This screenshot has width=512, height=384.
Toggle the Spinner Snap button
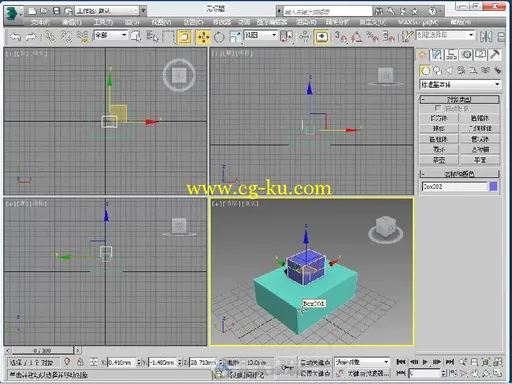point(389,37)
